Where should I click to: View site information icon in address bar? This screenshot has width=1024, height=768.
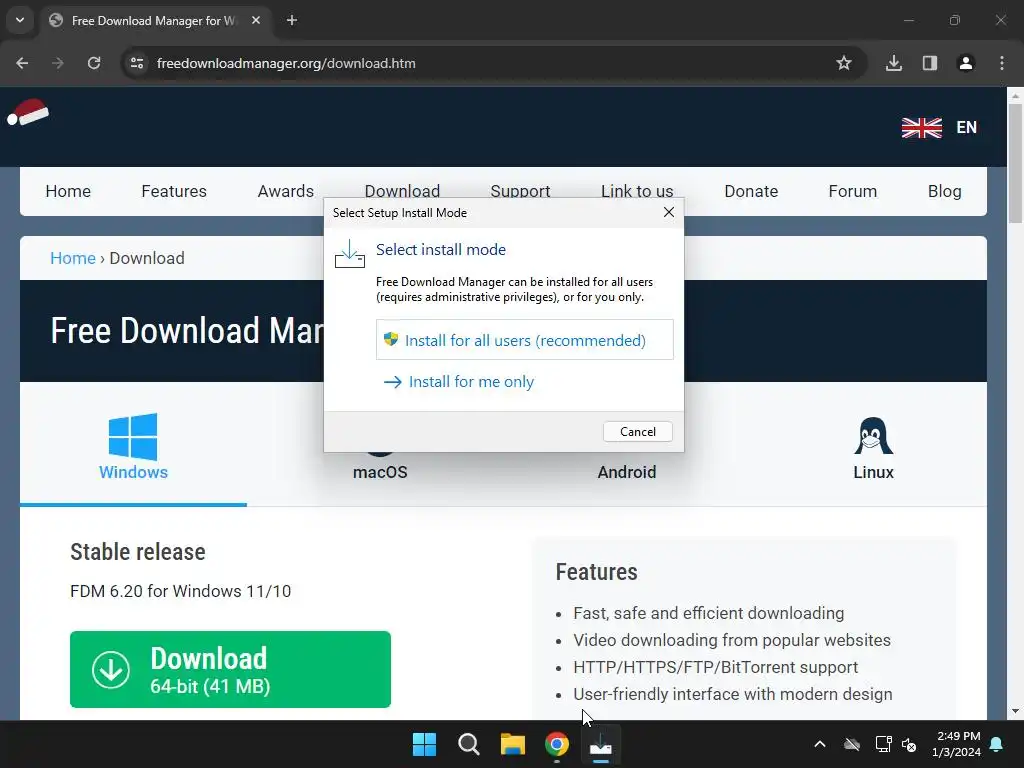point(137,63)
